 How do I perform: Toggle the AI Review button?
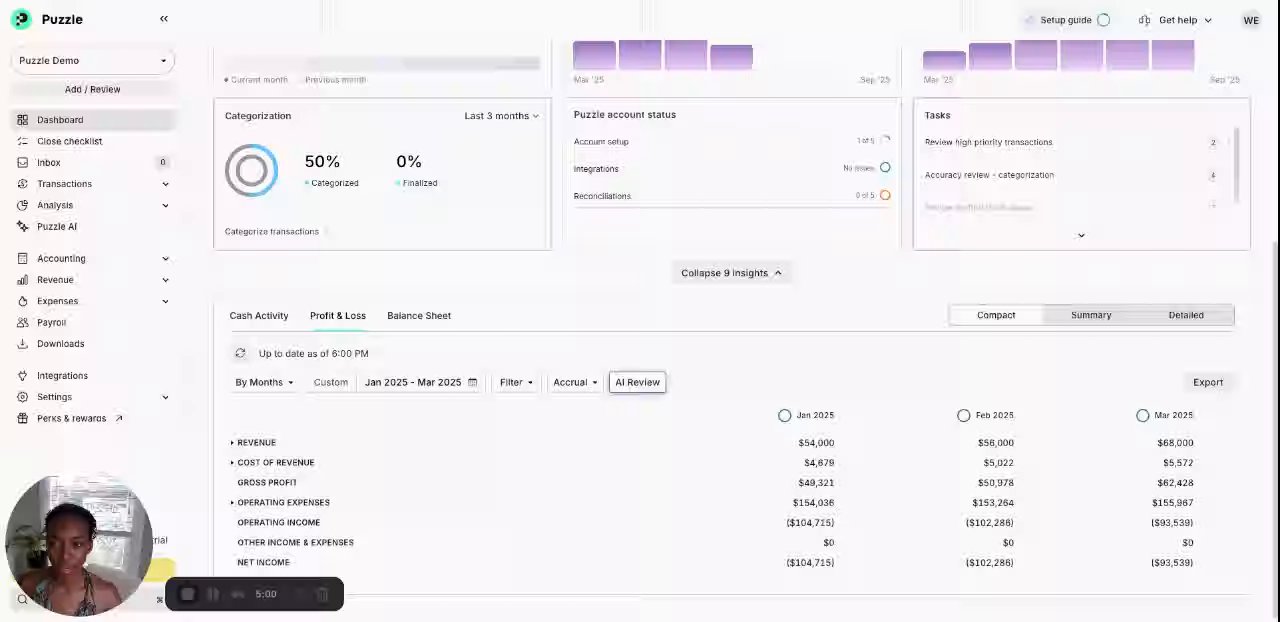point(637,382)
